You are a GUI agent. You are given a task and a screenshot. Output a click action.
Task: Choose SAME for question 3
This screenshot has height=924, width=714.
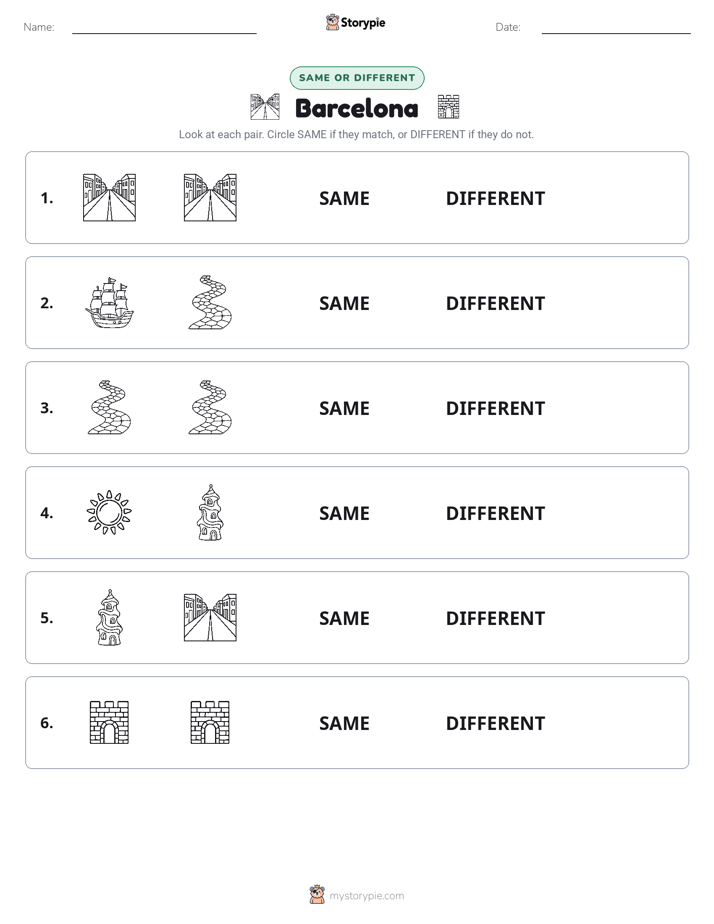point(344,408)
